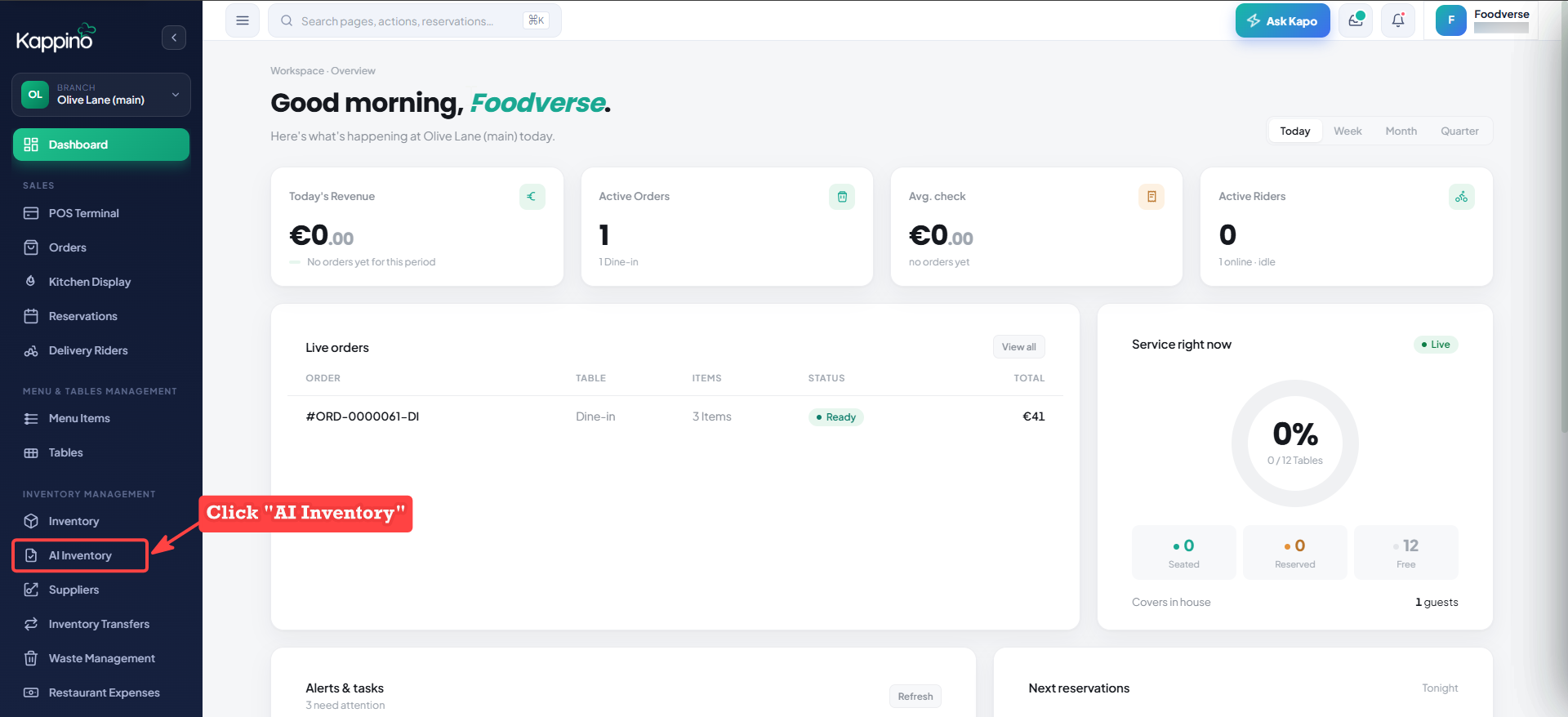Click the Kitchen Display flame icon
Screen dimensions: 1568x717
[31, 282]
